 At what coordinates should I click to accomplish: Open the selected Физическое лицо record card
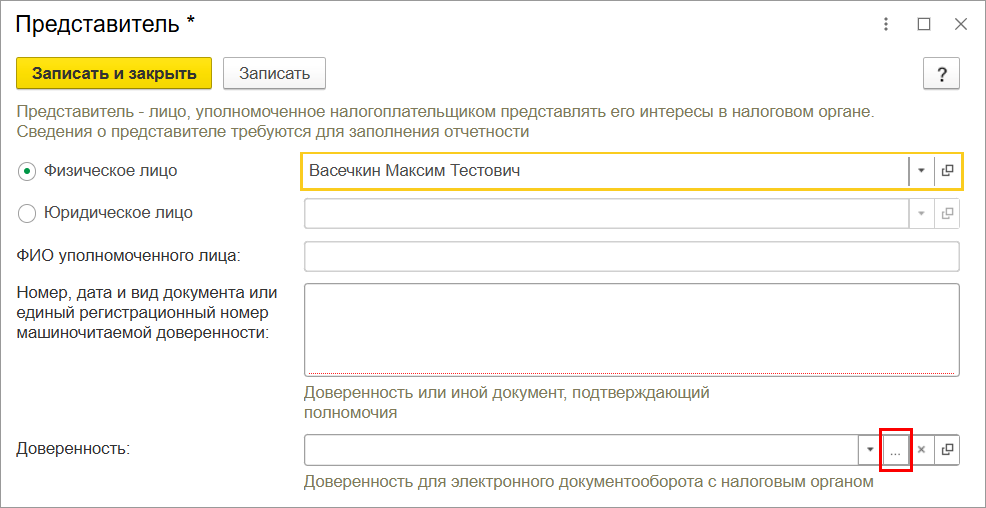pos(947,171)
